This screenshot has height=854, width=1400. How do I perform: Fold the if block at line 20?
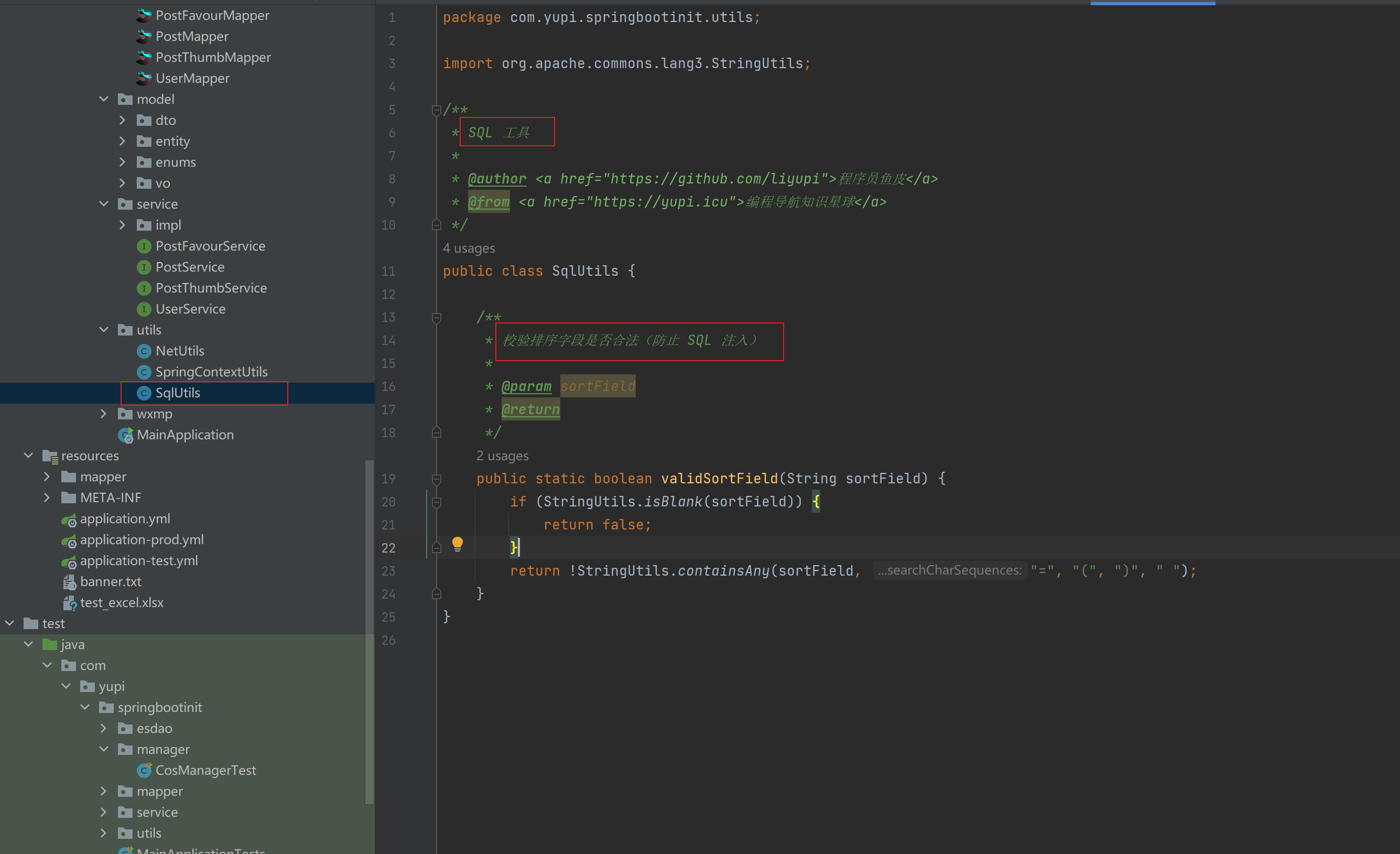point(437,502)
